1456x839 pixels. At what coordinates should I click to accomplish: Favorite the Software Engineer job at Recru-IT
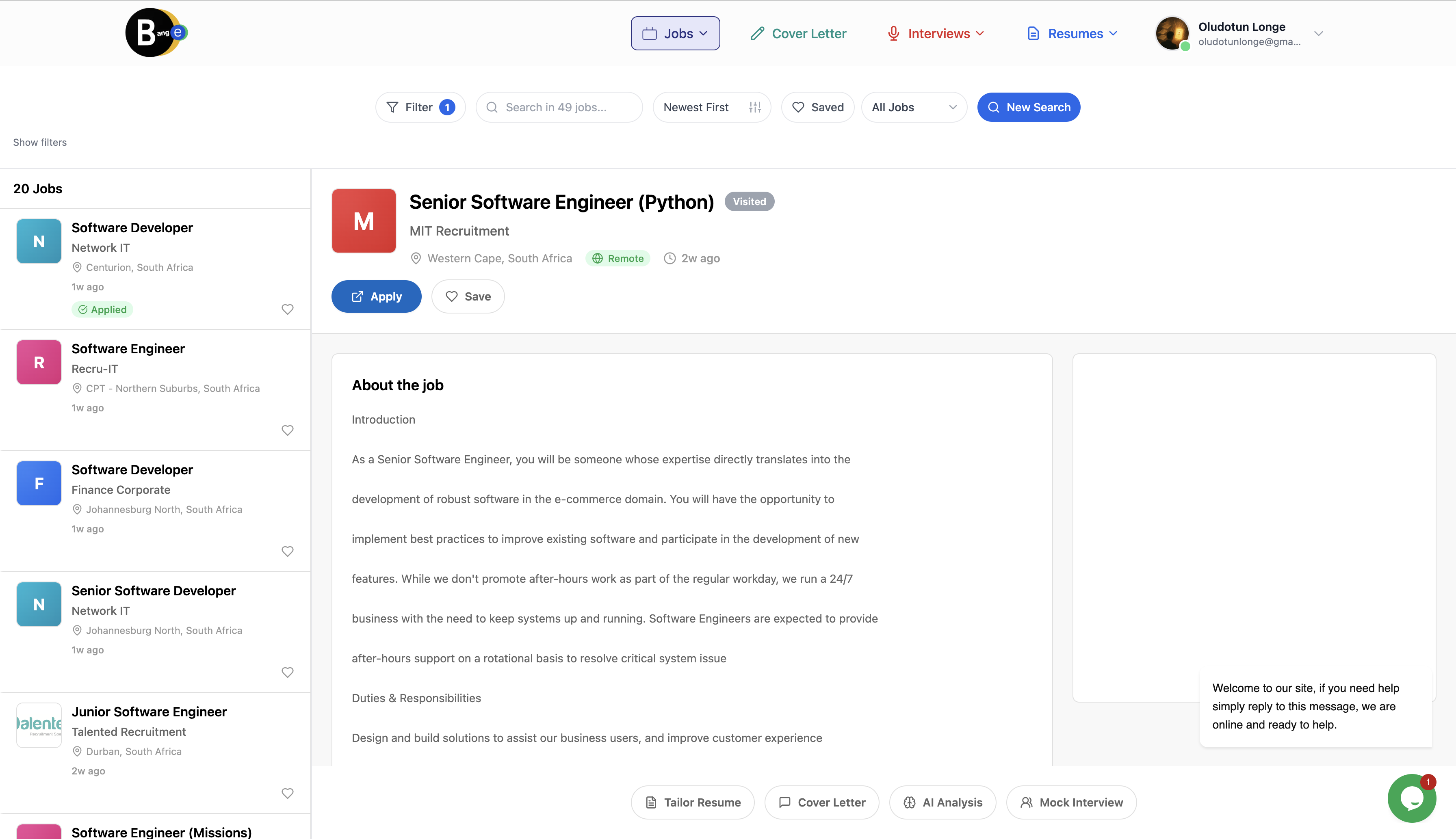(x=288, y=430)
